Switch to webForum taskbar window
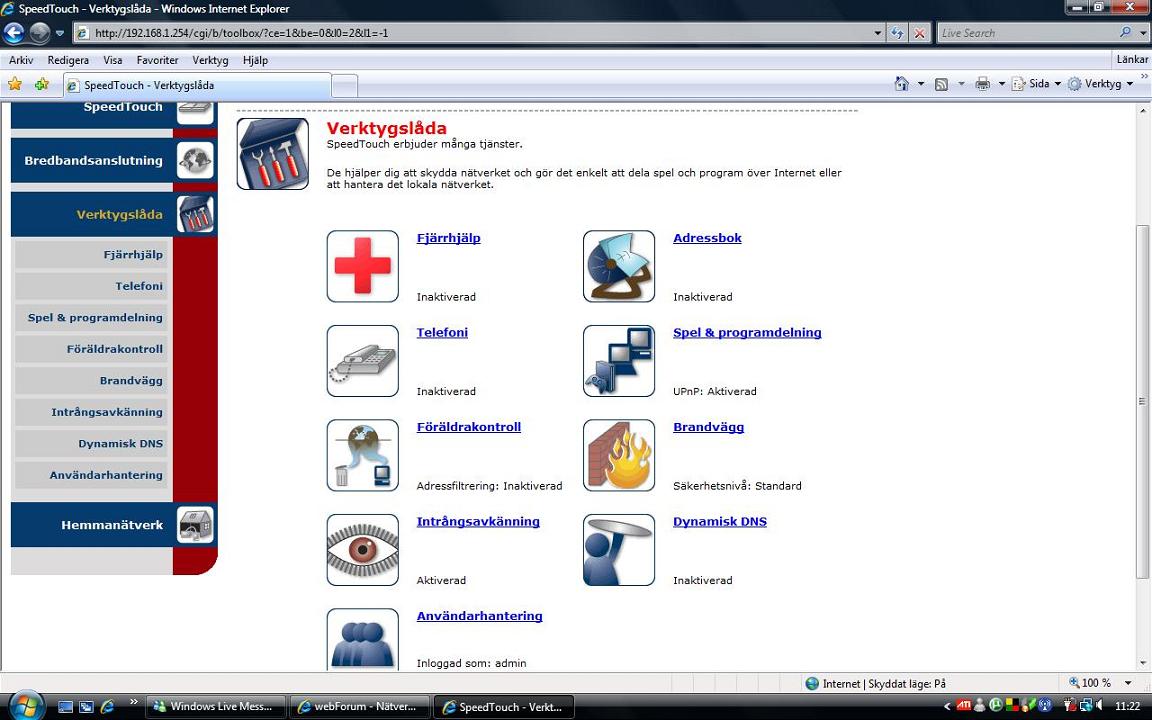1152x720 pixels. (358, 707)
